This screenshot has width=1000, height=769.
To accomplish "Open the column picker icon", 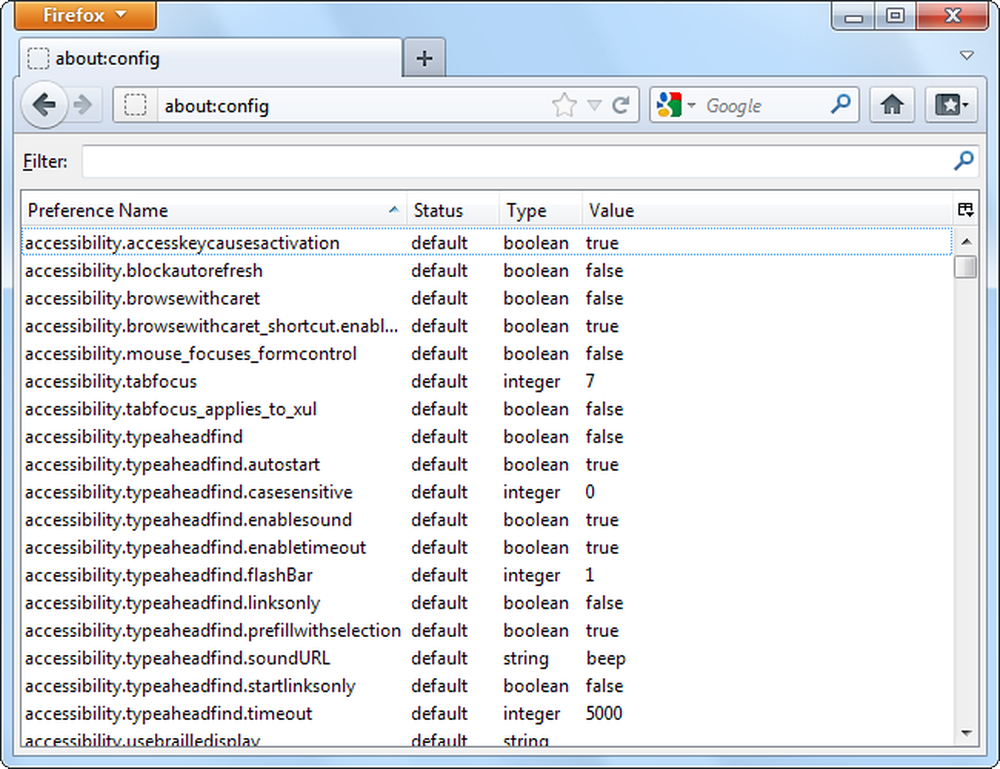I will click(966, 210).
